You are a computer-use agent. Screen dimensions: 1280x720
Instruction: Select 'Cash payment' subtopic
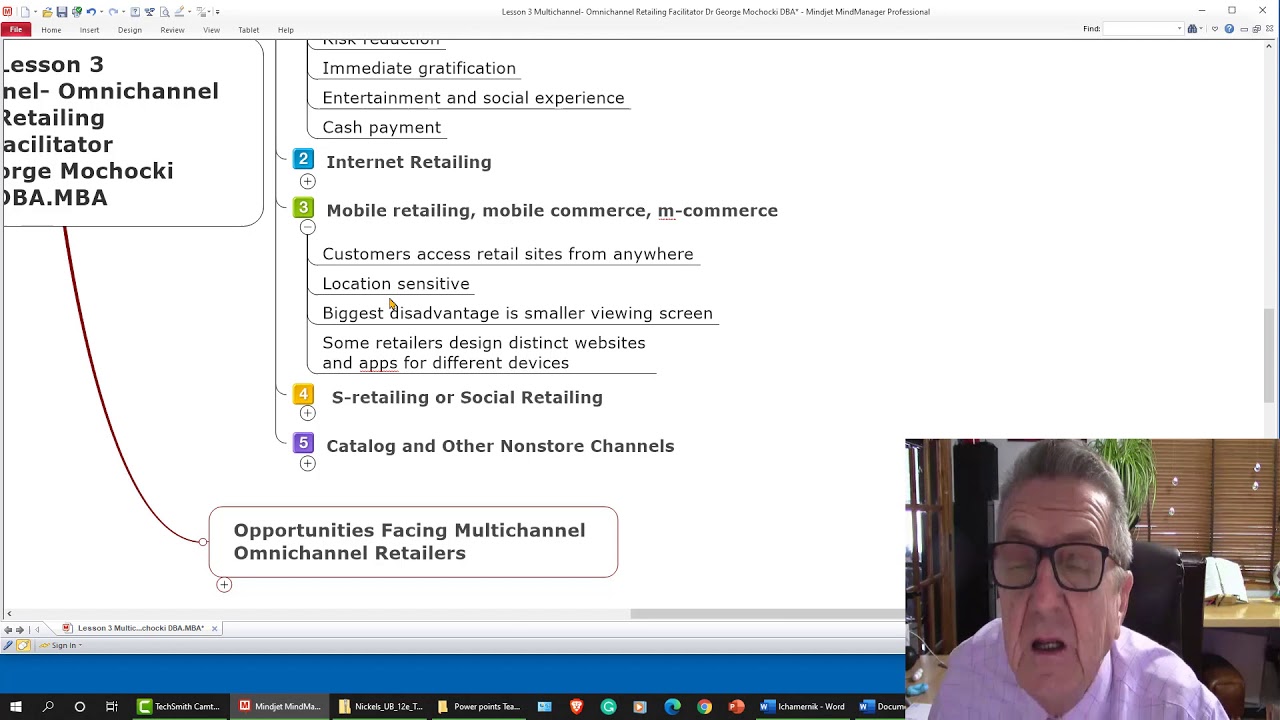point(381,127)
